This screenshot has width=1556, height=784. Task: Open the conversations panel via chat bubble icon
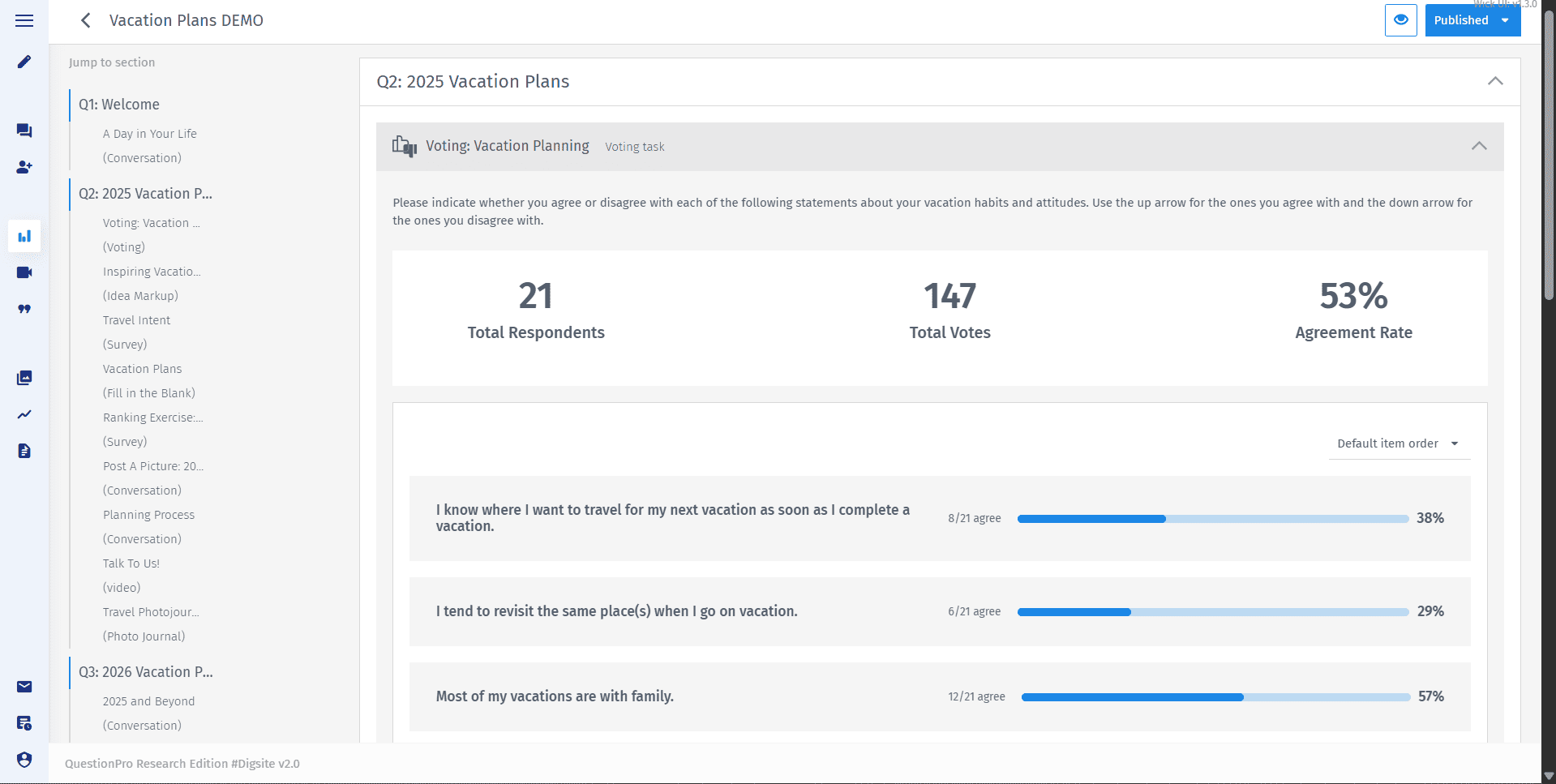24,131
